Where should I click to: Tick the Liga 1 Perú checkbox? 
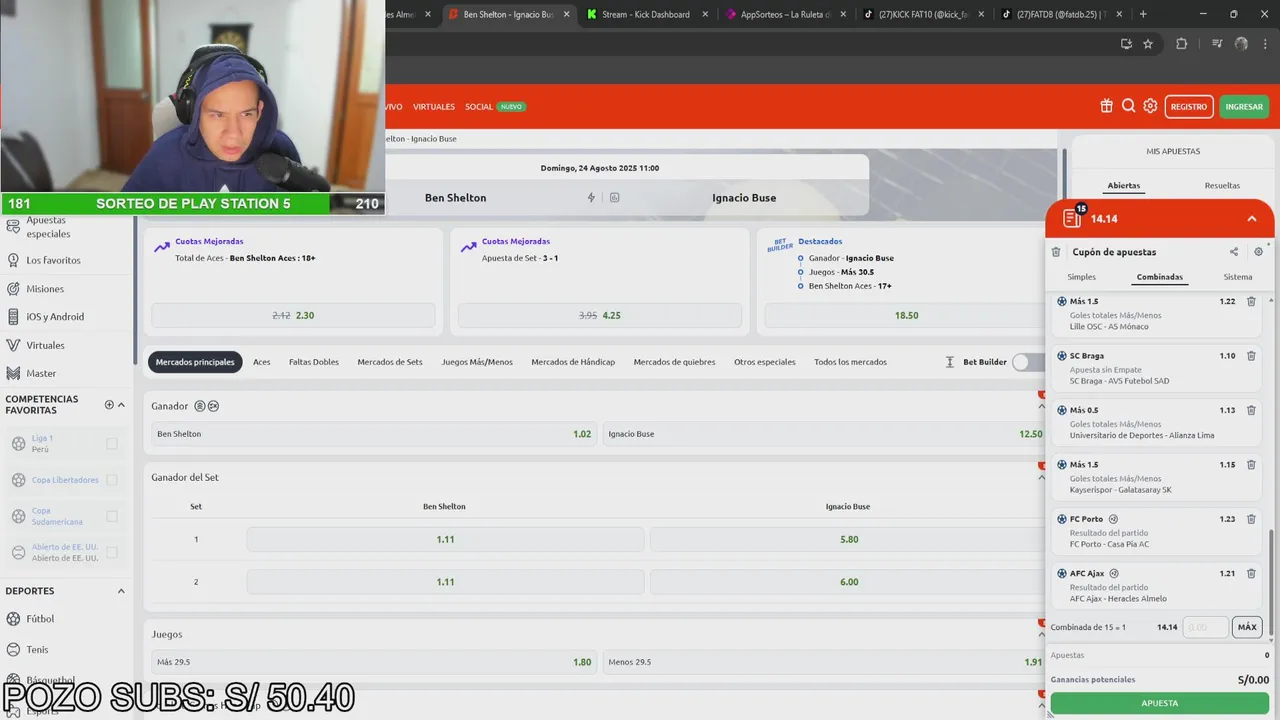112,444
